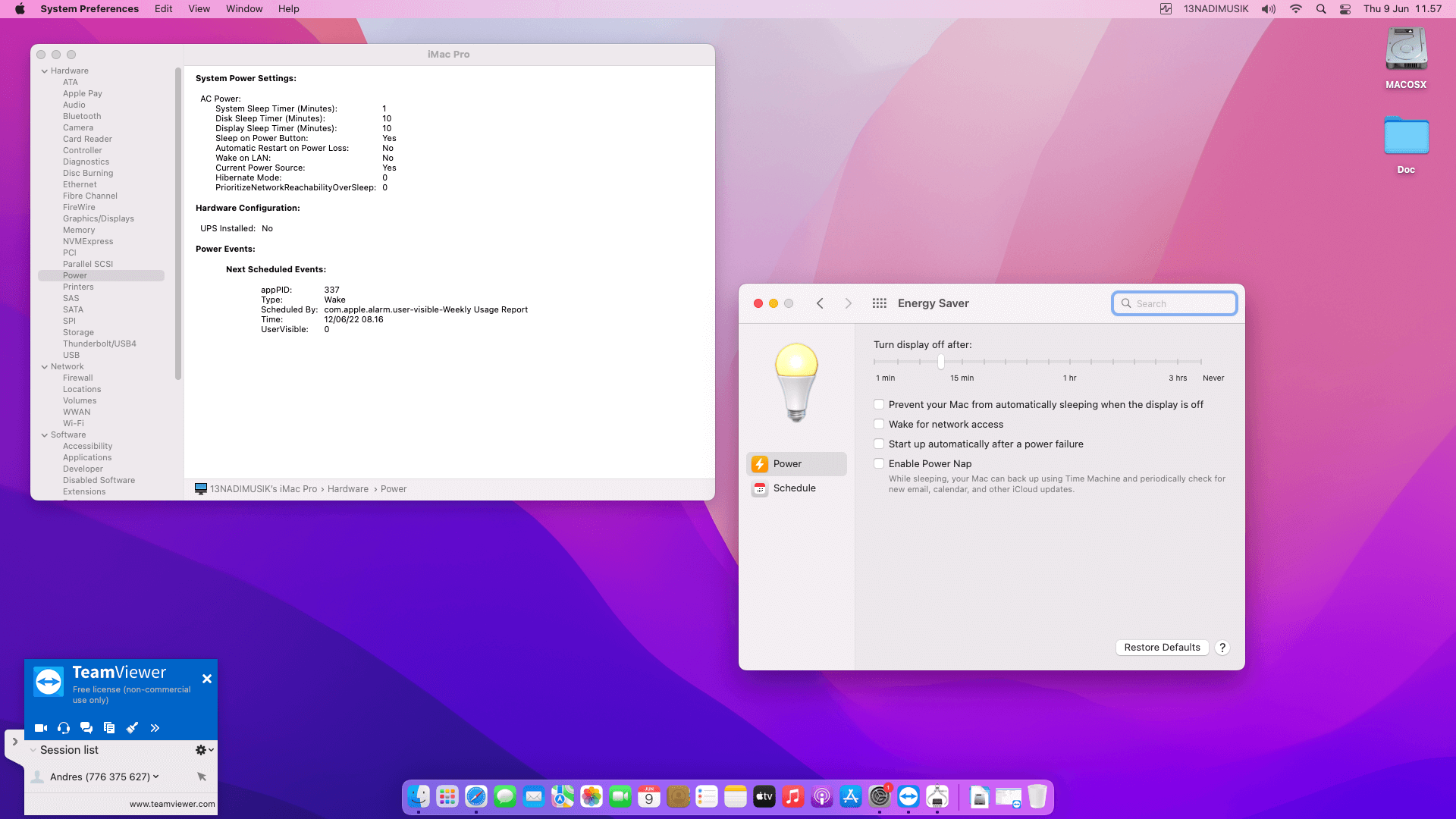Image resolution: width=1456 pixels, height=819 pixels.
Task: Collapse the TeamViewer Session list
Action: pos(33,750)
